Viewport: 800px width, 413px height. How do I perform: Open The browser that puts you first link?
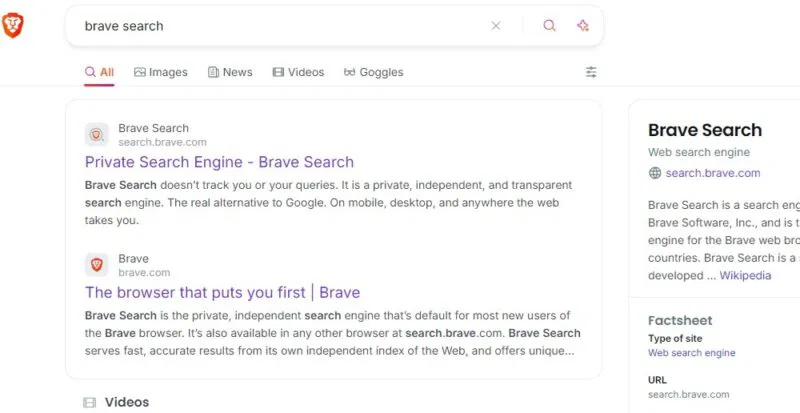tap(222, 293)
